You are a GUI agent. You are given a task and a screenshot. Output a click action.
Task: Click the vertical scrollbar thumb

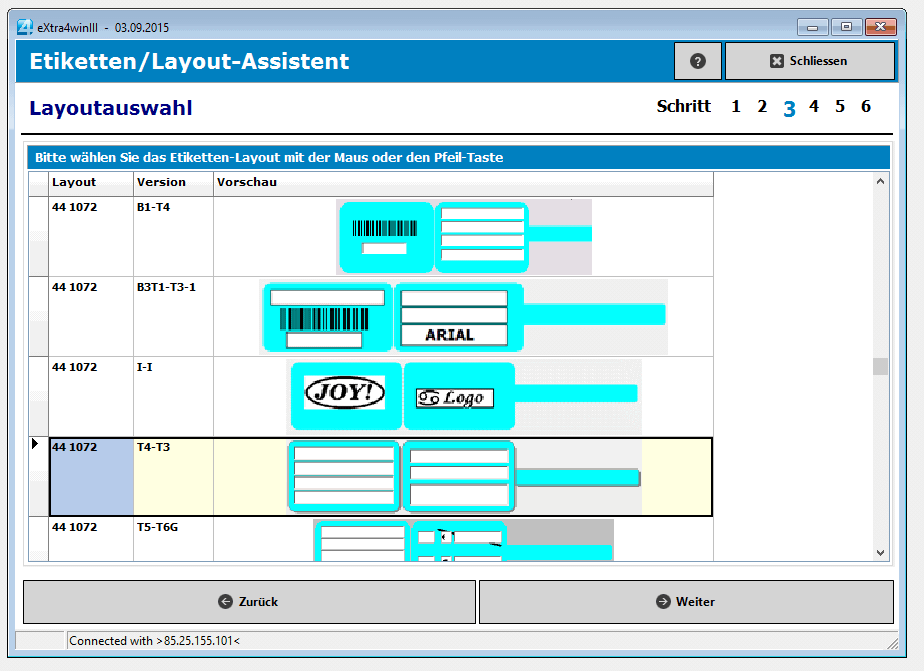pyautogui.click(x=880, y=366)
